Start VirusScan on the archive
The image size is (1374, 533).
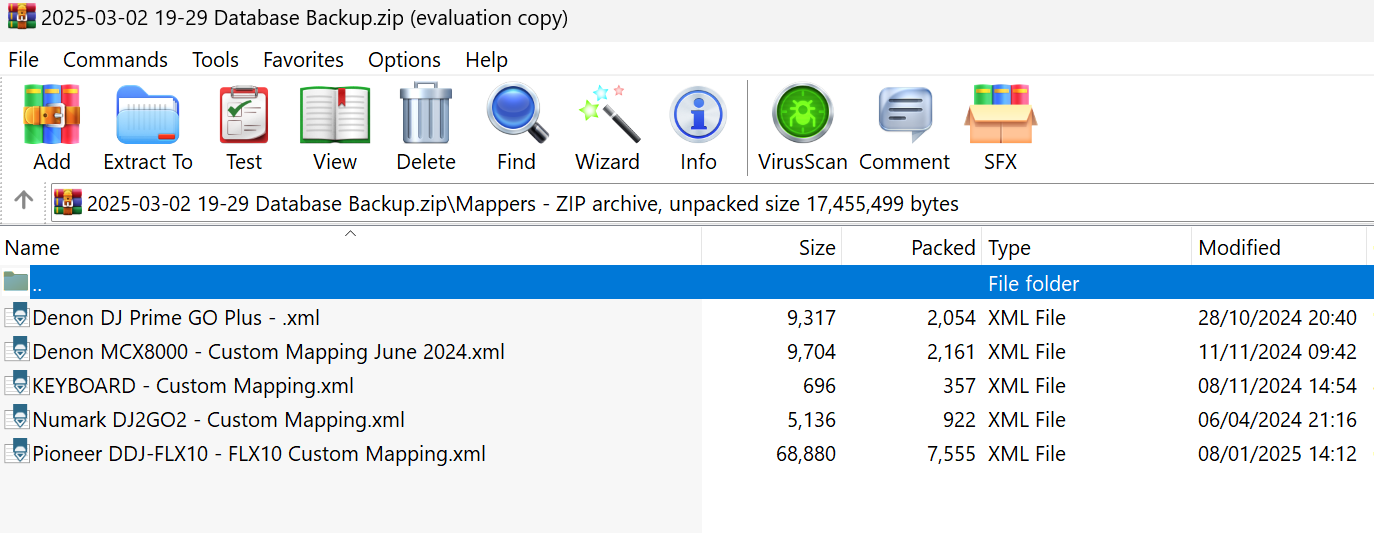(802, 115)
